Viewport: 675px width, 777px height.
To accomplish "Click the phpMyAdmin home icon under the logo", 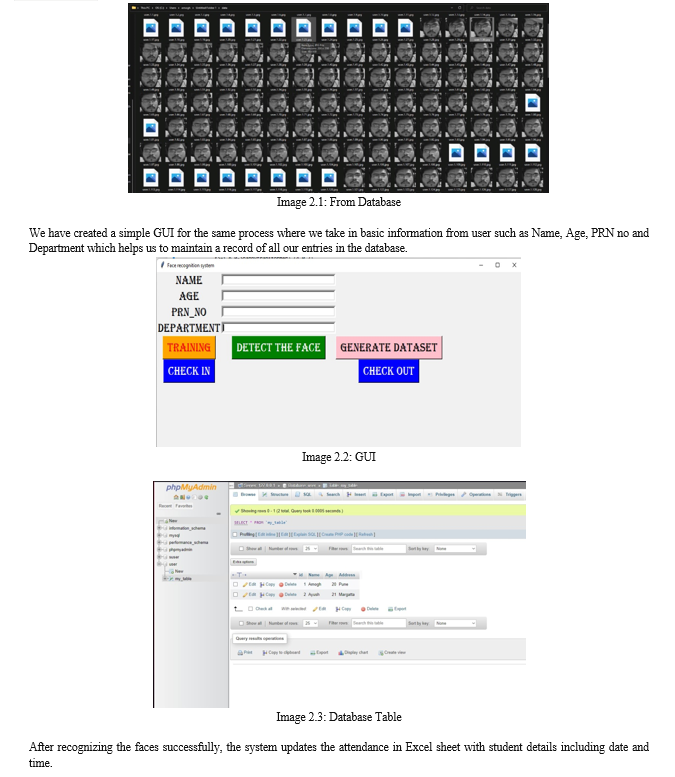I will 176,497.
